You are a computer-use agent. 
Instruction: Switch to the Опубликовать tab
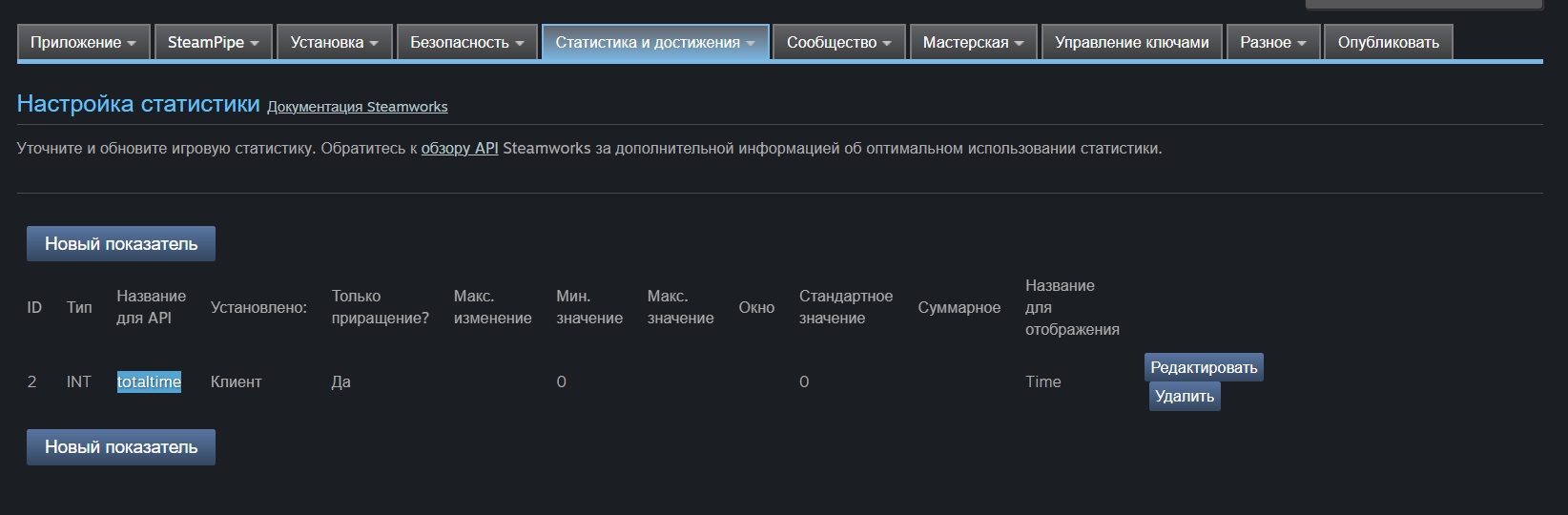(x=1389, y=42)
